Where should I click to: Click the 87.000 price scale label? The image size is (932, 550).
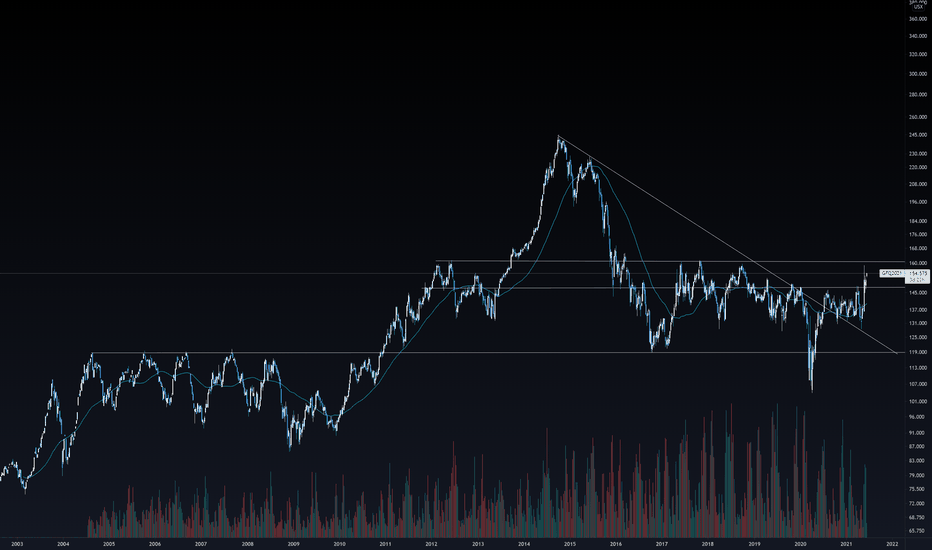tap(918, 447)
